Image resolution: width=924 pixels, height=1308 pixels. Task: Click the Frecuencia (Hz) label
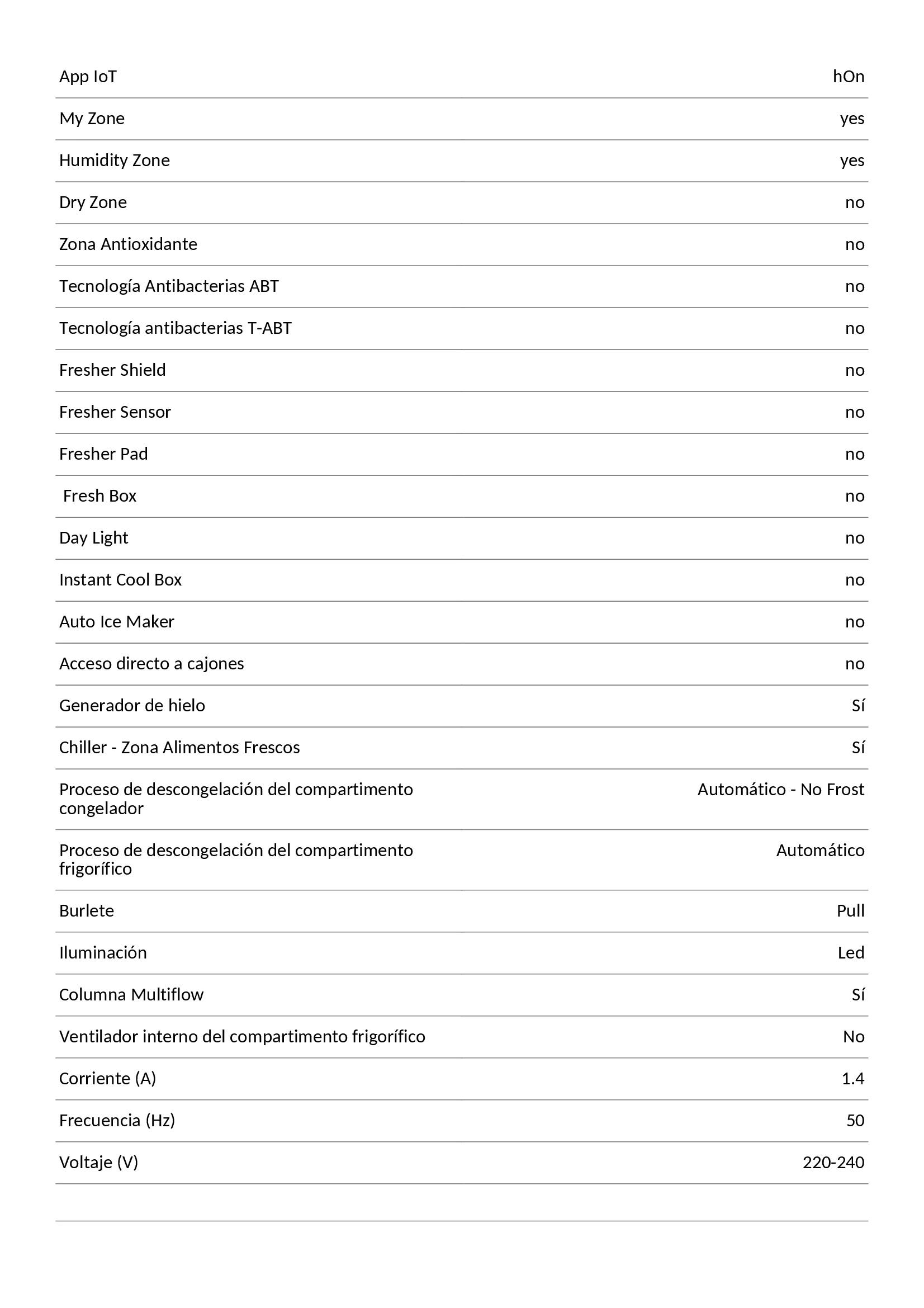117,1121
